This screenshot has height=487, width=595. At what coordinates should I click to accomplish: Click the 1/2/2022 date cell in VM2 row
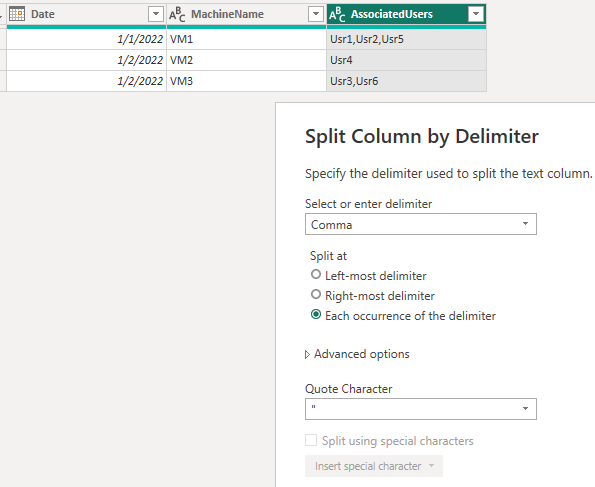(x=87, y=60)
